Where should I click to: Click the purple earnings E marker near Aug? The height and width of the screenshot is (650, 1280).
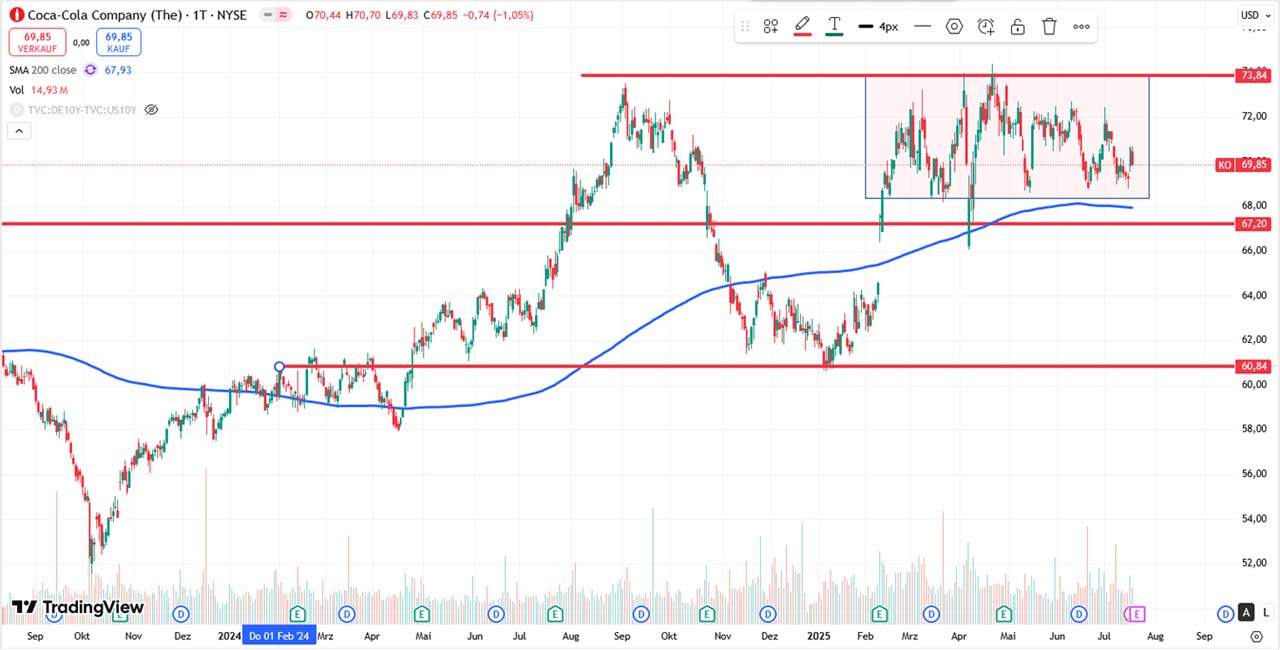pyautogui.click(x=1136, y=613)
